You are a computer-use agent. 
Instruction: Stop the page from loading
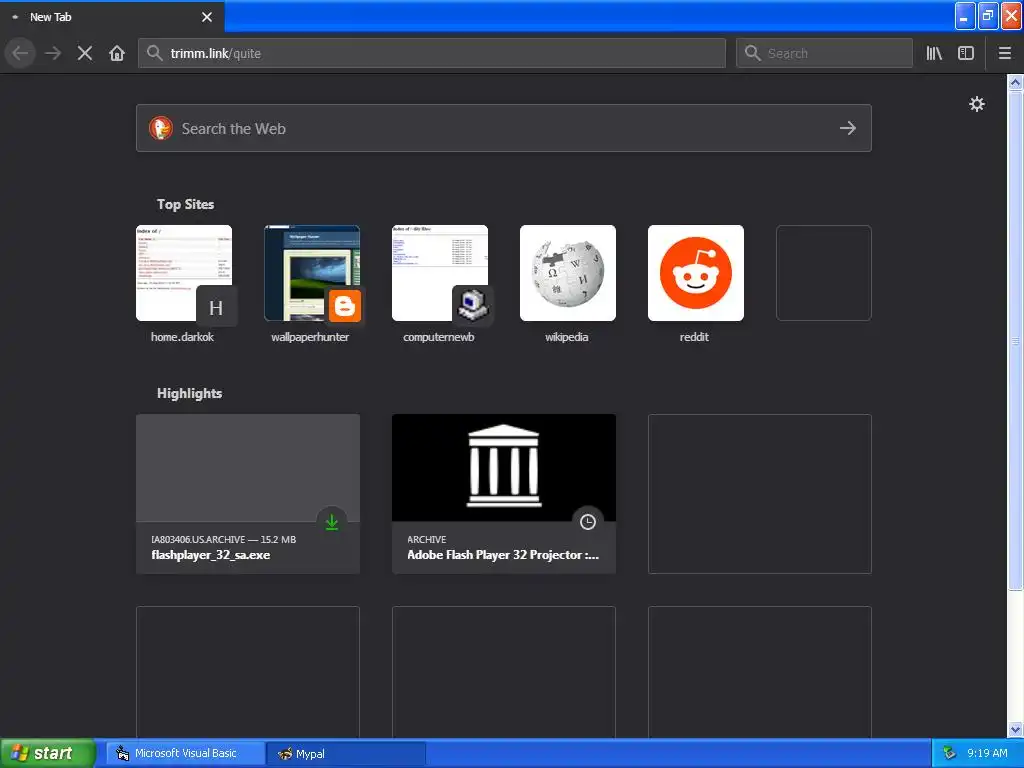(85, 53)
